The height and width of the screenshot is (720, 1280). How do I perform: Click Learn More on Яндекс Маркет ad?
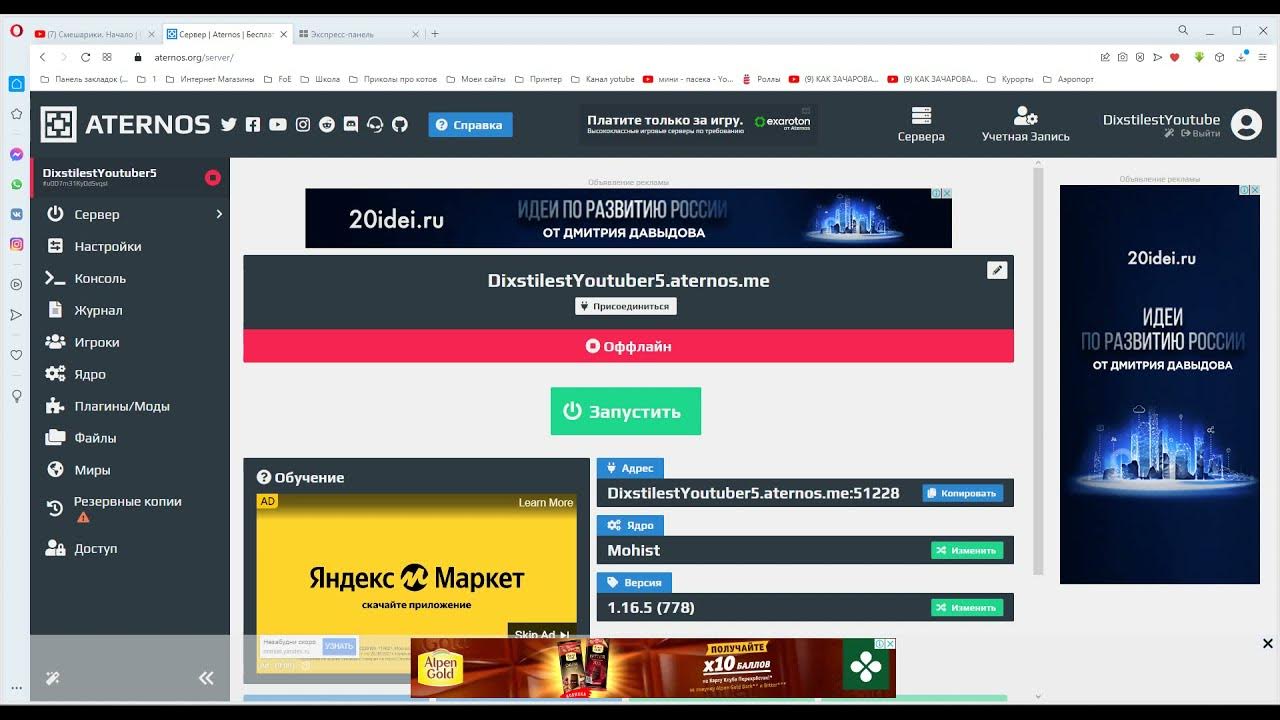pos(546,503)
